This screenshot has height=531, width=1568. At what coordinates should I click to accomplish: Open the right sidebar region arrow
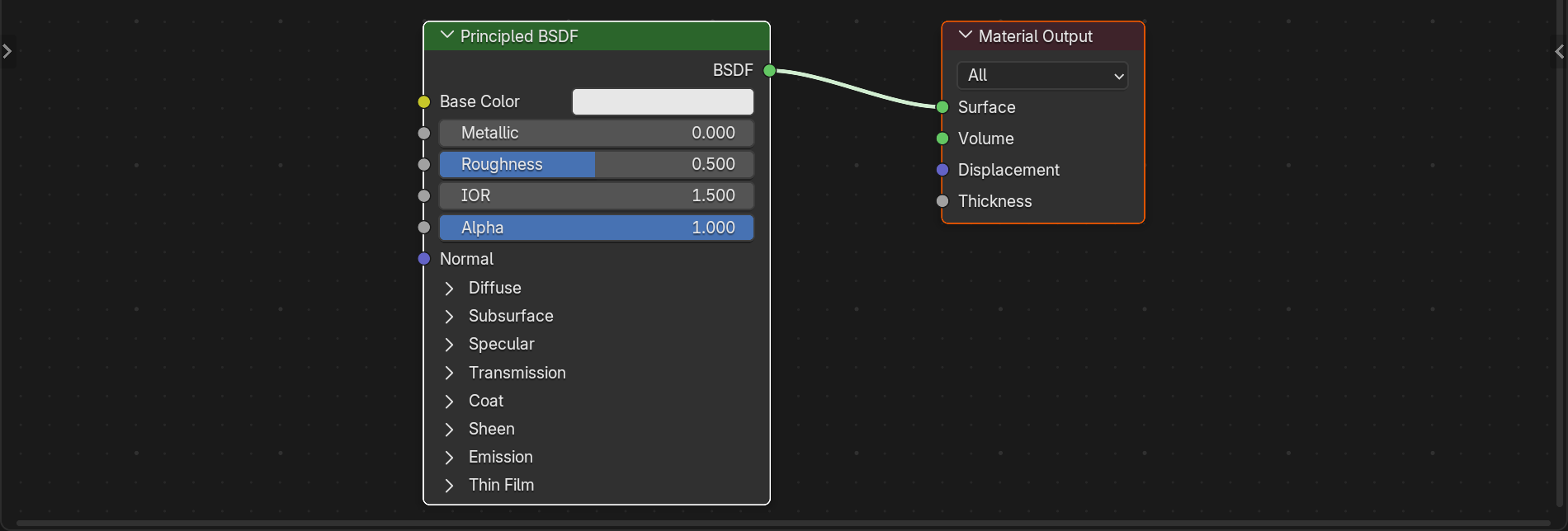pyautogui.click(x=1560, y=51)
